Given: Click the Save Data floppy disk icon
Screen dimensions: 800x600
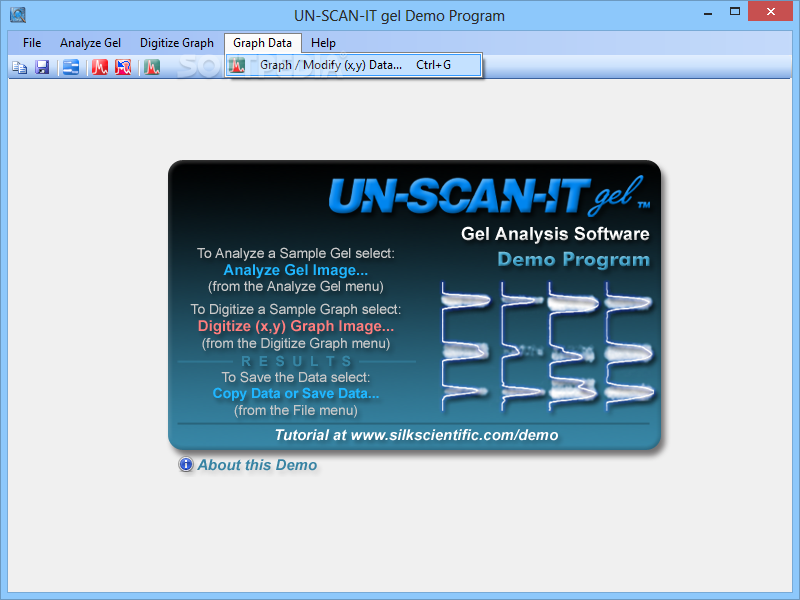Looking at the screenshot, I should pyautogui.click(x=42, y=67).
